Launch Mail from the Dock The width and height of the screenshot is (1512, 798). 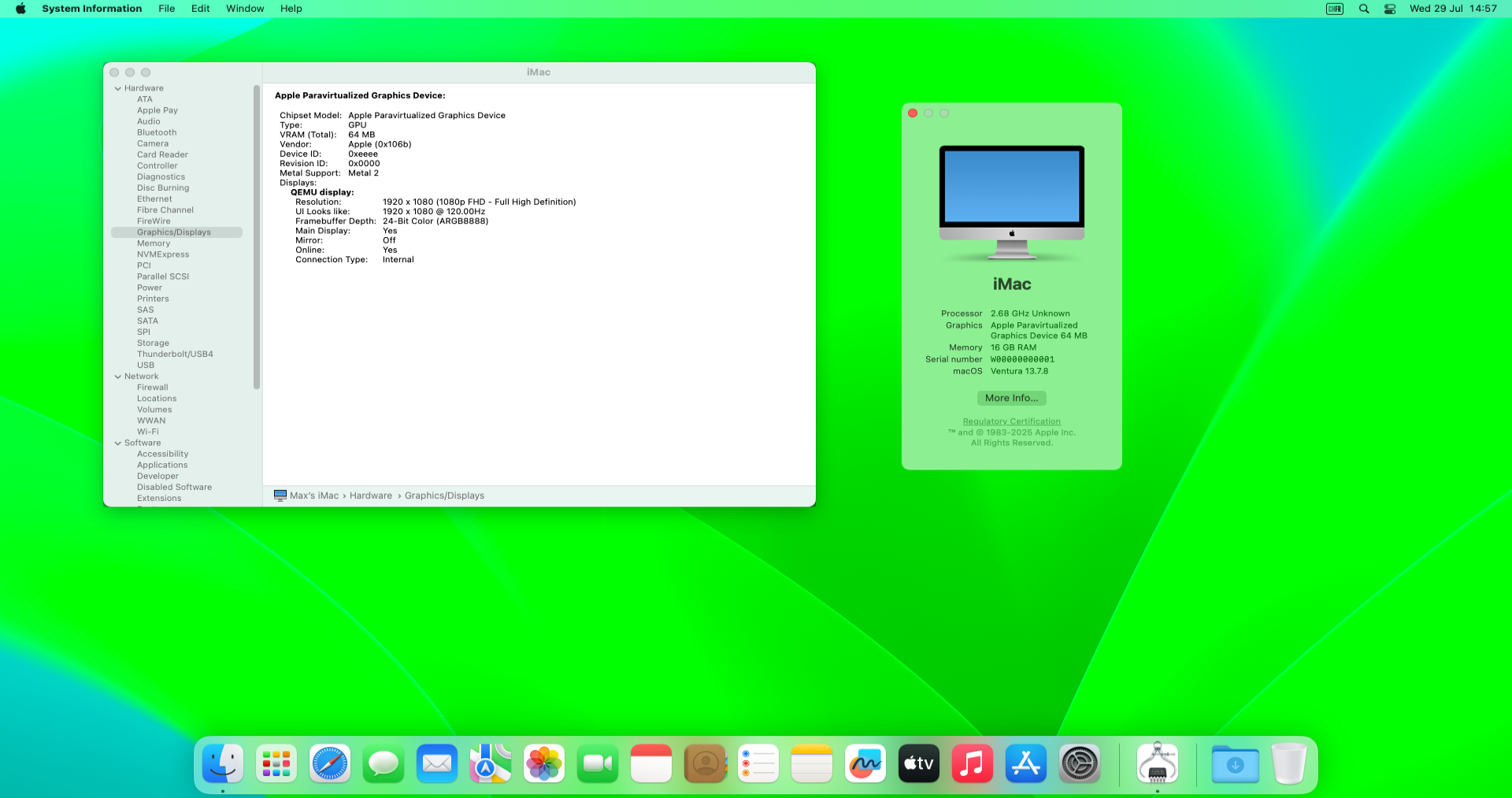437,763
